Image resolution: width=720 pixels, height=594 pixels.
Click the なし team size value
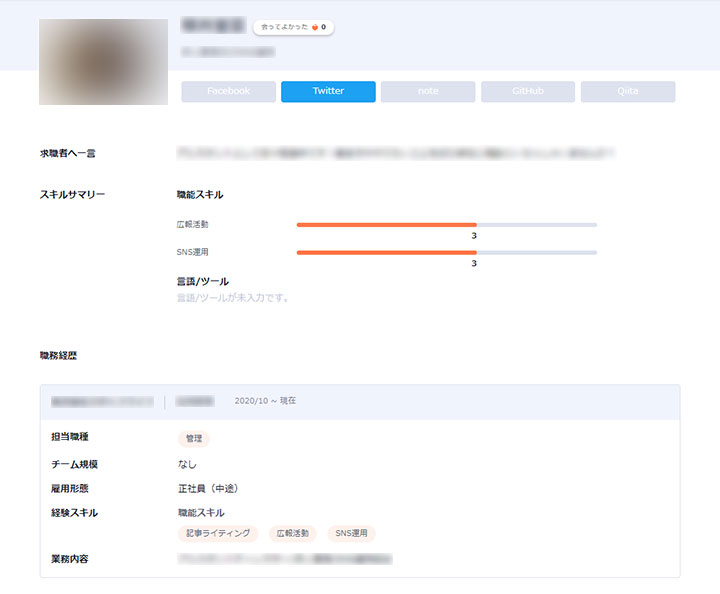click(x=187, y=465)
